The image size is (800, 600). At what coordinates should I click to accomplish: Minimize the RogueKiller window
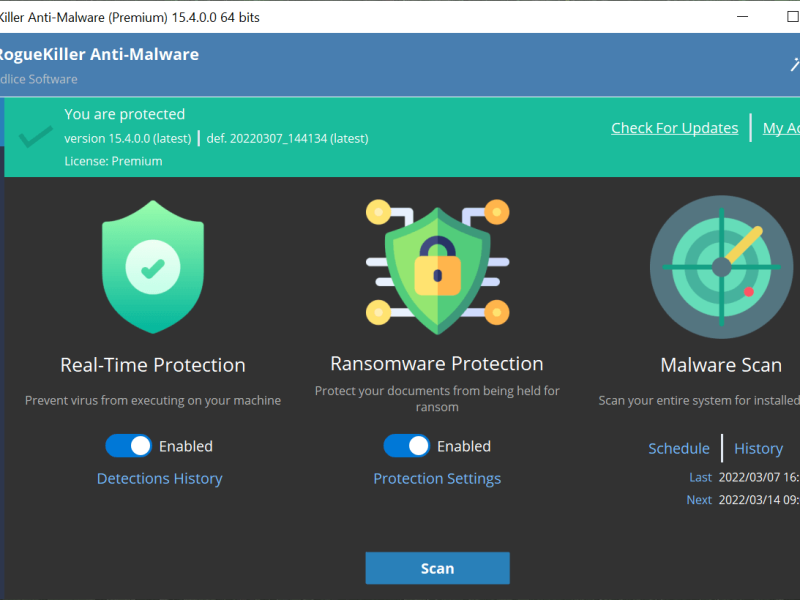pyautogui.click(x=742, y=17)
